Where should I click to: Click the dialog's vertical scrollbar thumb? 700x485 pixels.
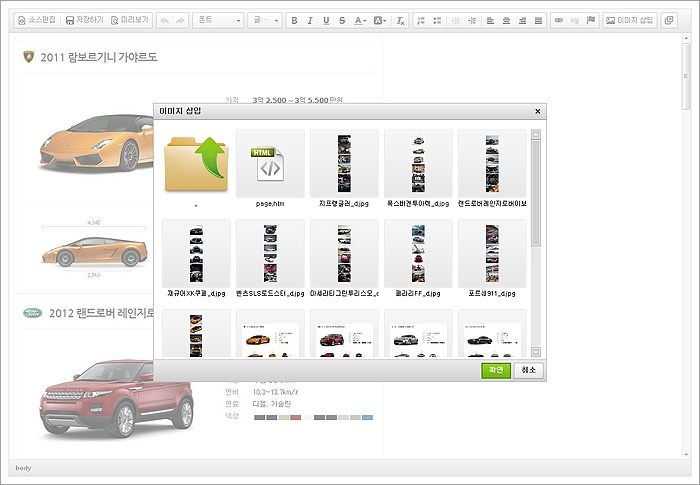(x=536, y=193)
